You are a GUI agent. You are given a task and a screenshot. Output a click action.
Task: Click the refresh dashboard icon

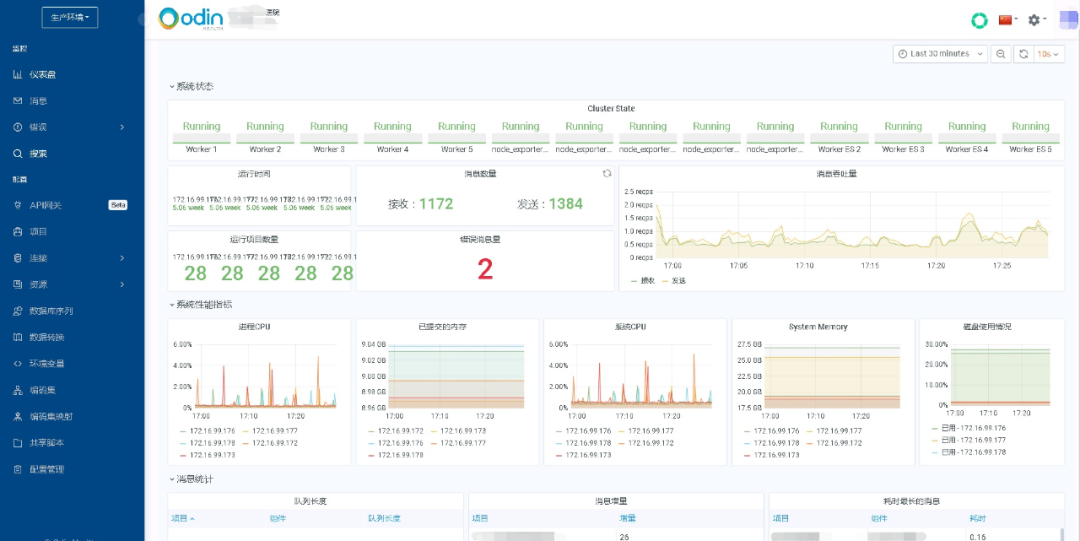1023,54
